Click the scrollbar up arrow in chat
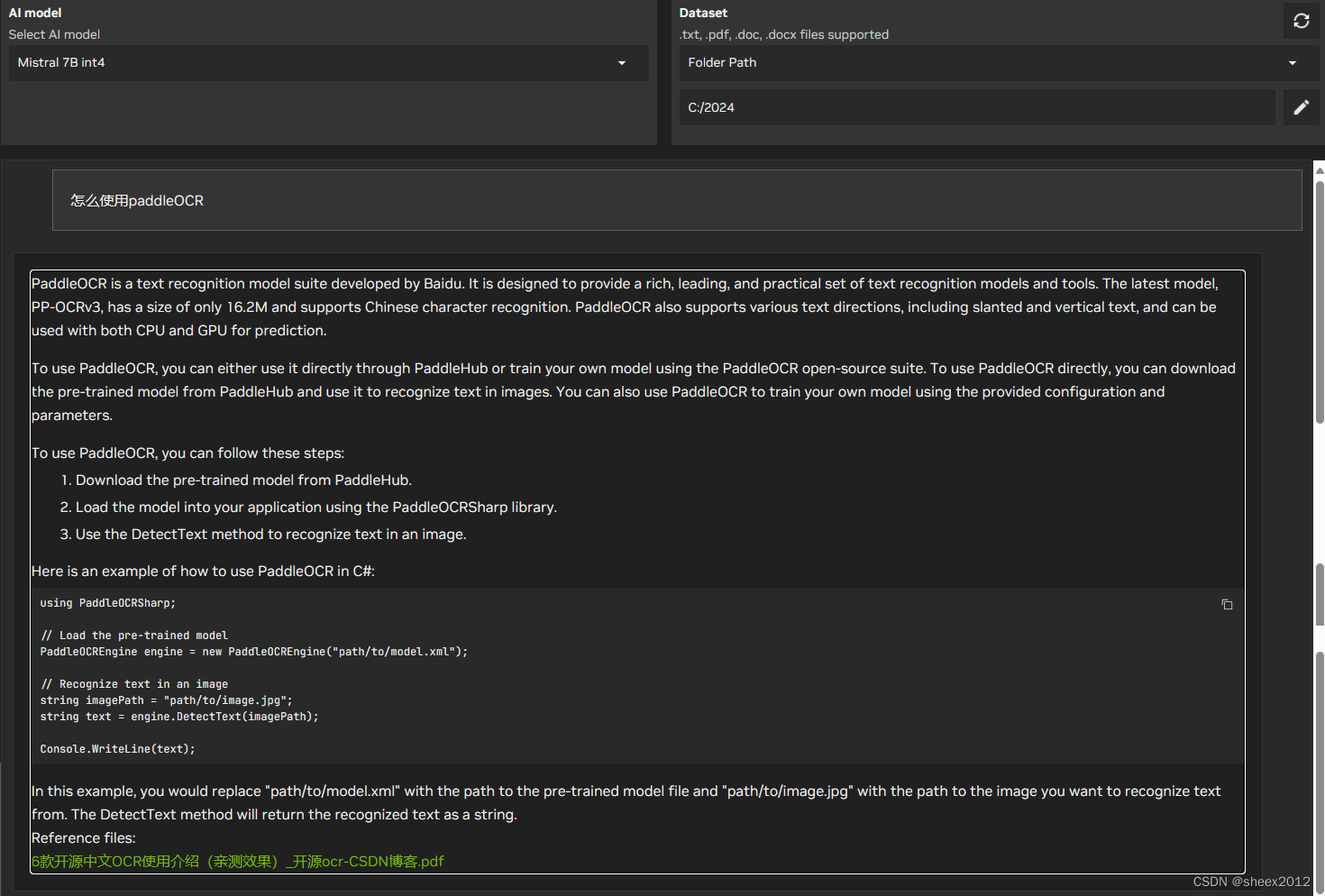The image size is (1325, 896). [1320, 169]
